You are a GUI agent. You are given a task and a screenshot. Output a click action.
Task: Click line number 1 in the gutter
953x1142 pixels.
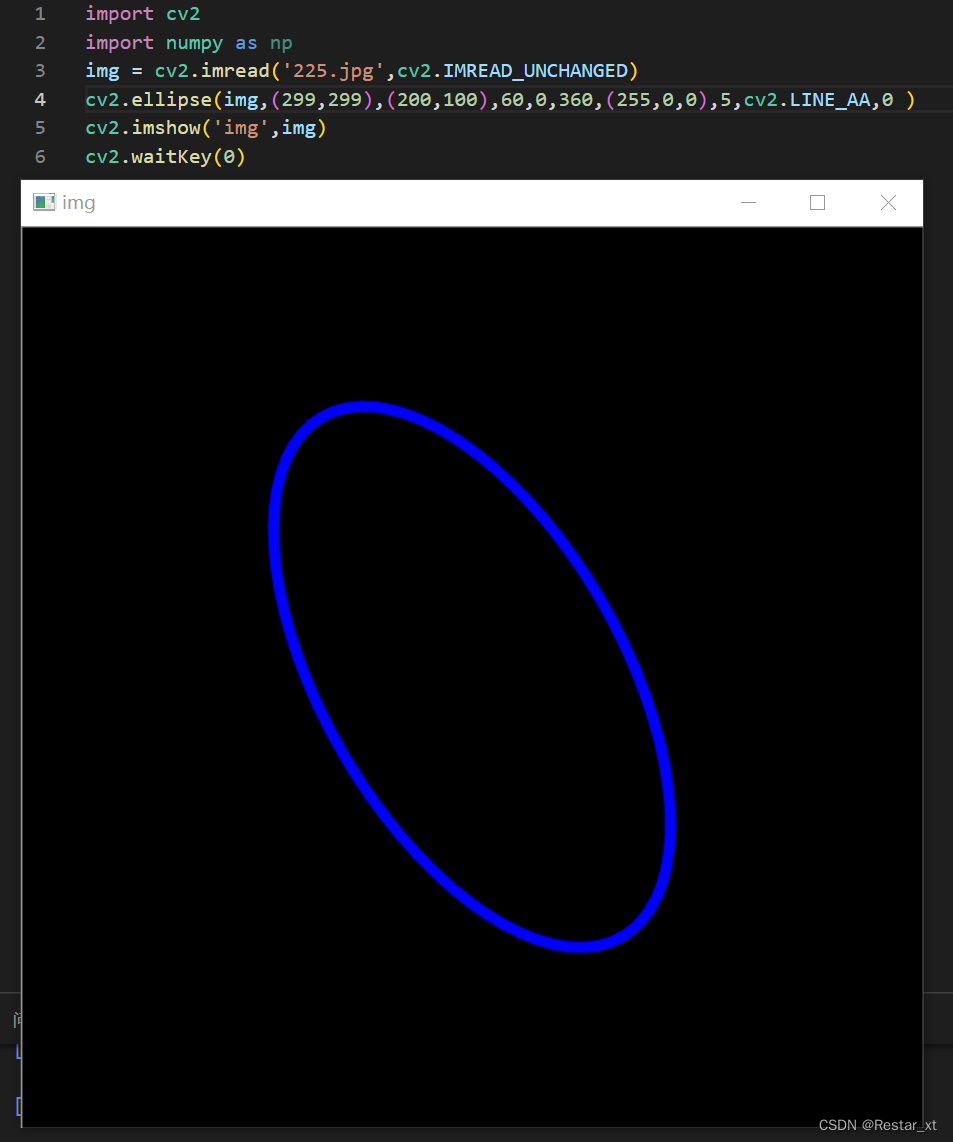(40, 14)
